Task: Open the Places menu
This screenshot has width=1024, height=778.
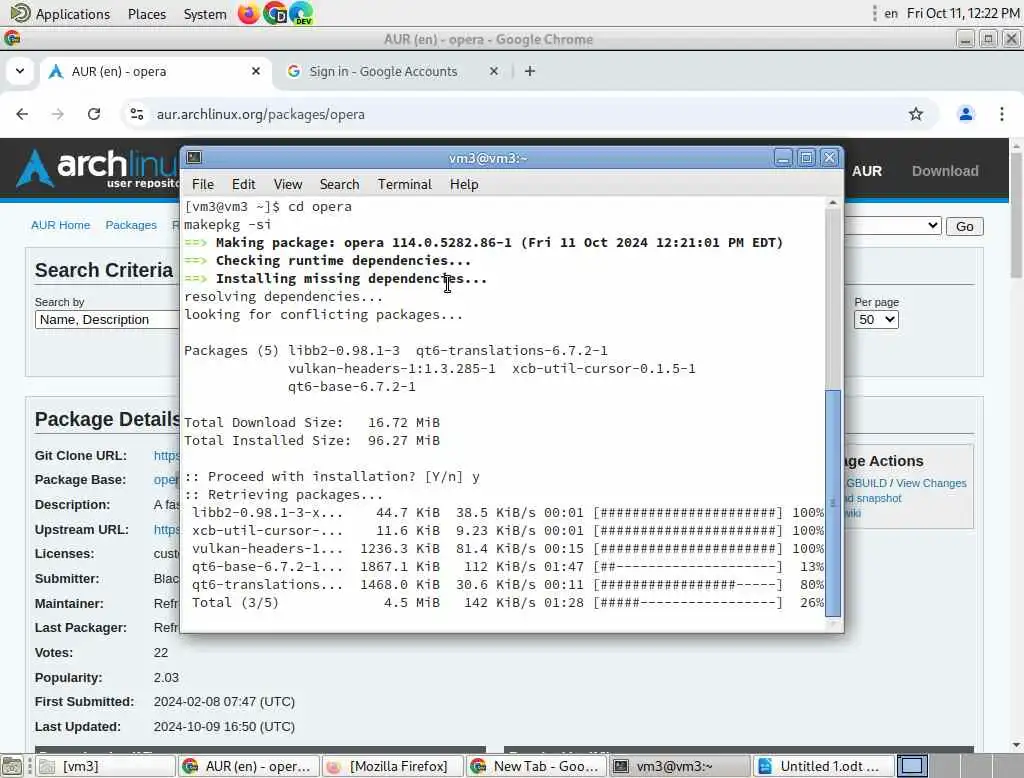Action: click(147, 14)
